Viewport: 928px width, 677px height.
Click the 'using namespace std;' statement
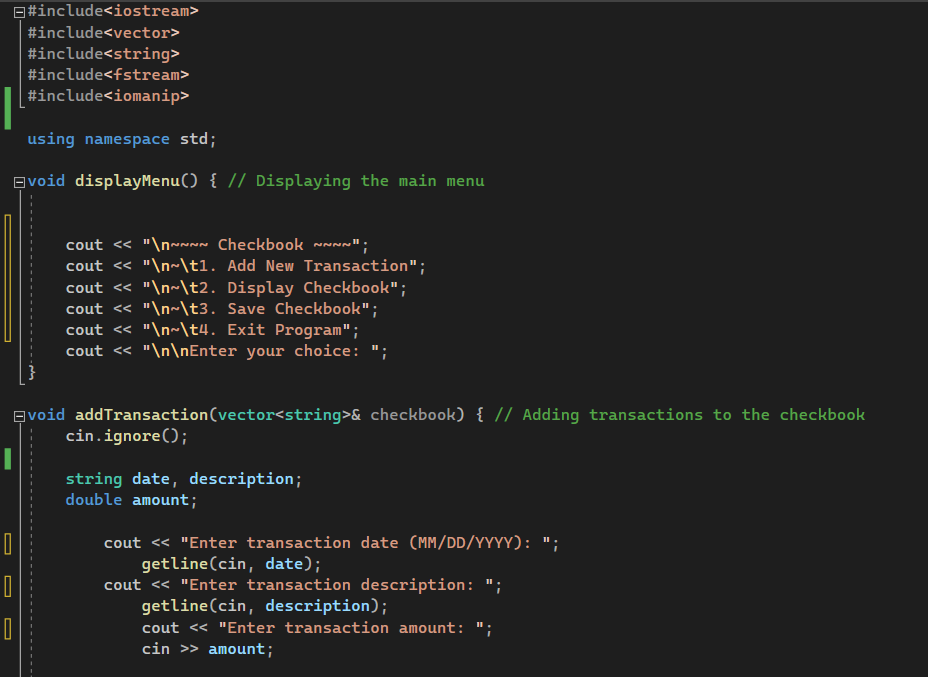[122, 139]
